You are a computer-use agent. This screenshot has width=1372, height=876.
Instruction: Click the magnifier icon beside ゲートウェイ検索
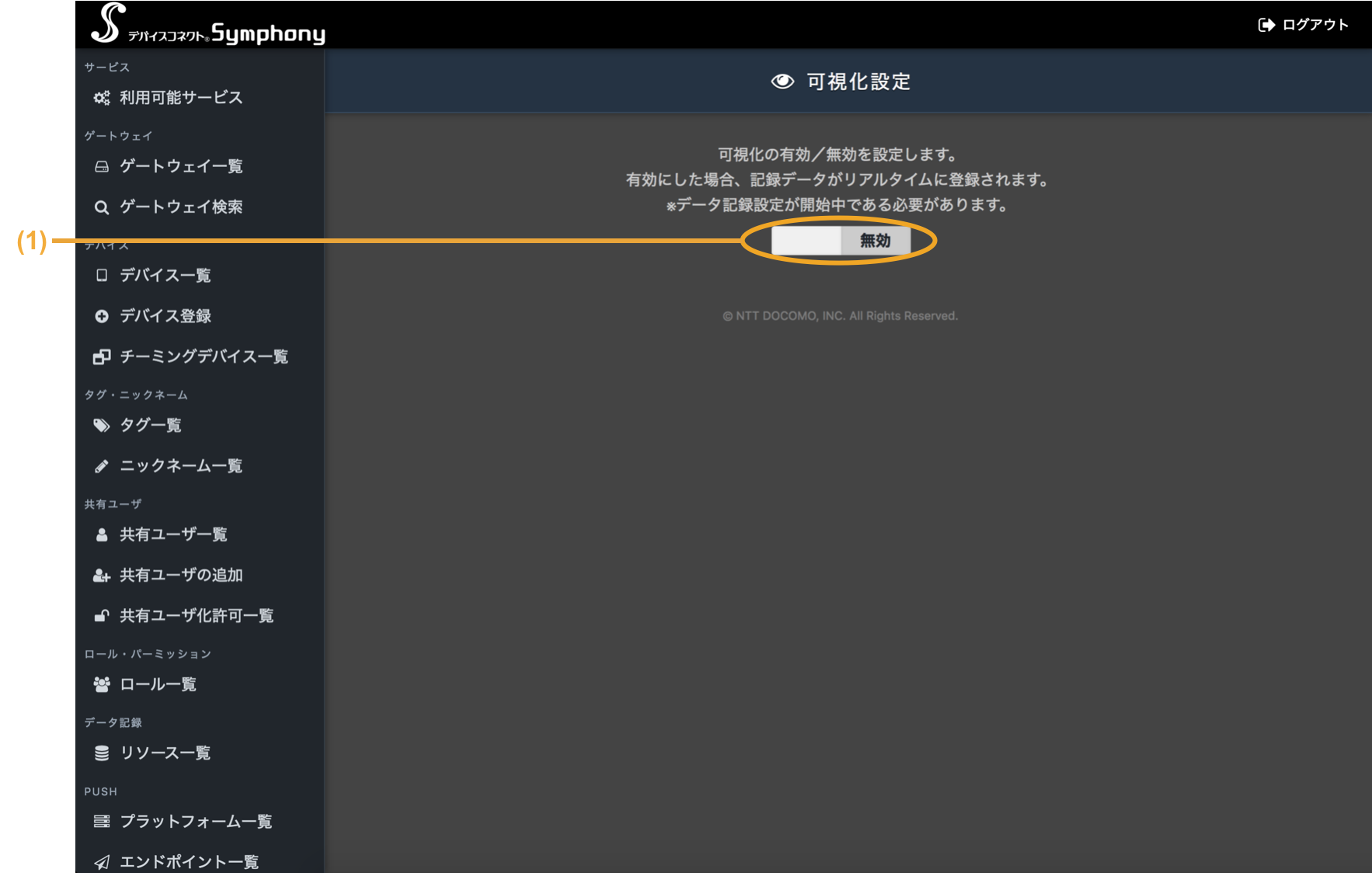click(x=102, y=207)
